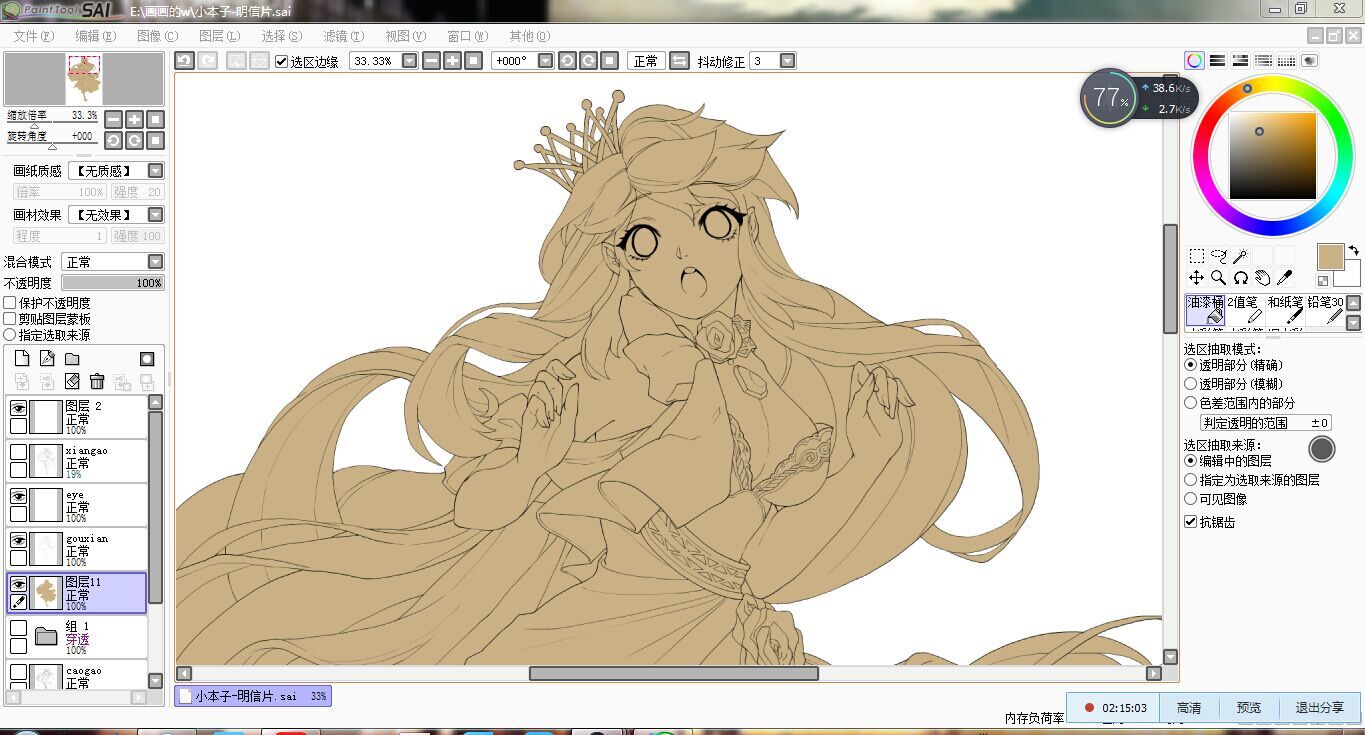Delete layer with trash can icon

tap(97, 381)
